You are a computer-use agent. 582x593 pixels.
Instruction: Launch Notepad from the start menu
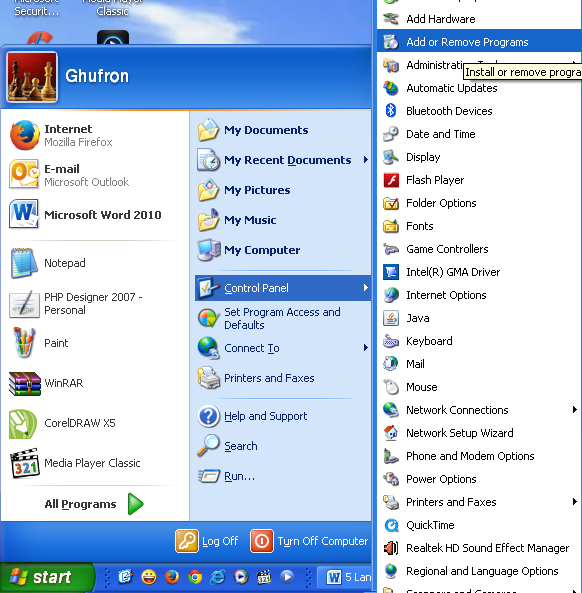95,263
